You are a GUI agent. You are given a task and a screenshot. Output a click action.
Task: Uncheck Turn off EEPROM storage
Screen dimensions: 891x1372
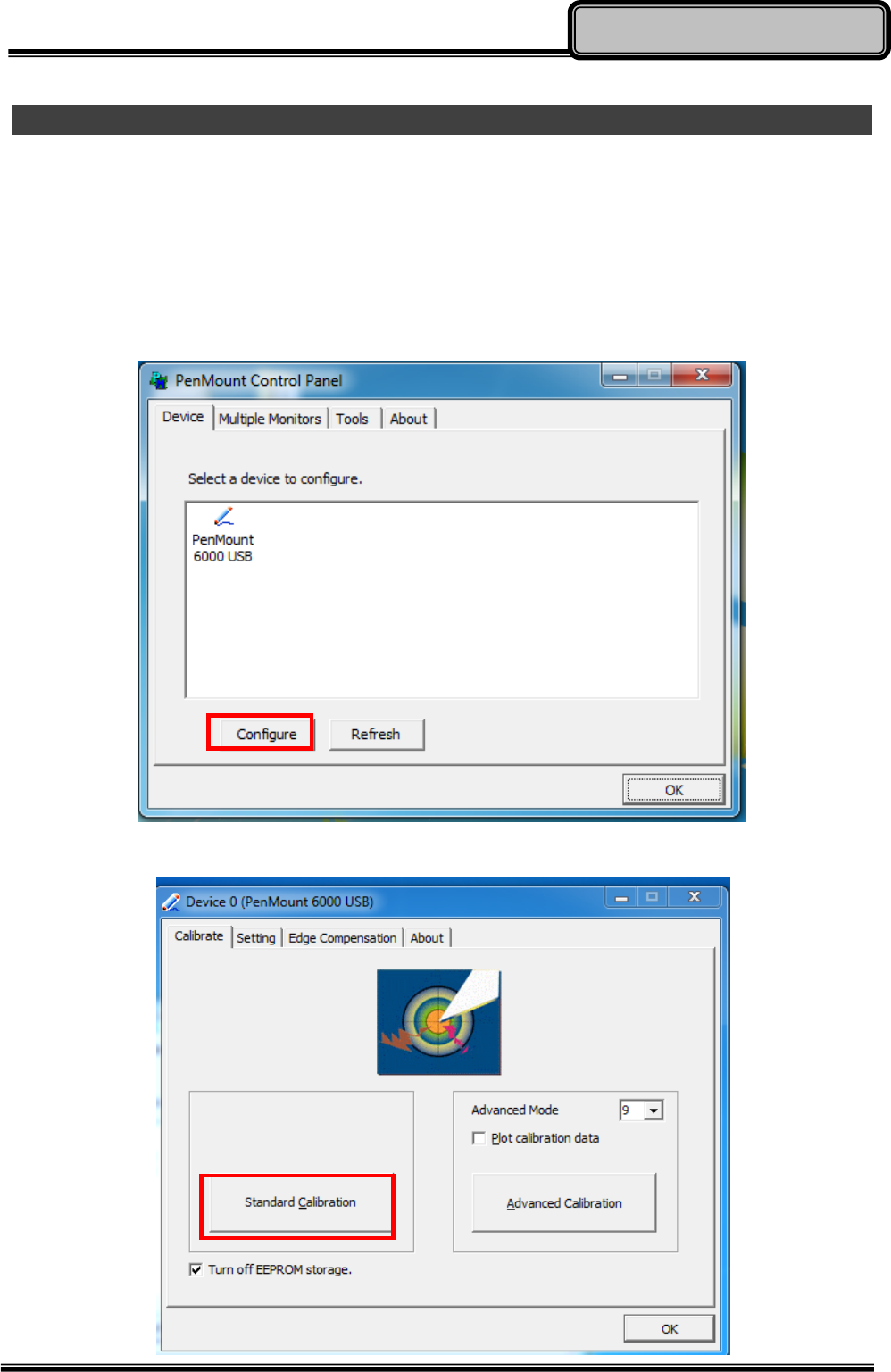point(196,1269)
